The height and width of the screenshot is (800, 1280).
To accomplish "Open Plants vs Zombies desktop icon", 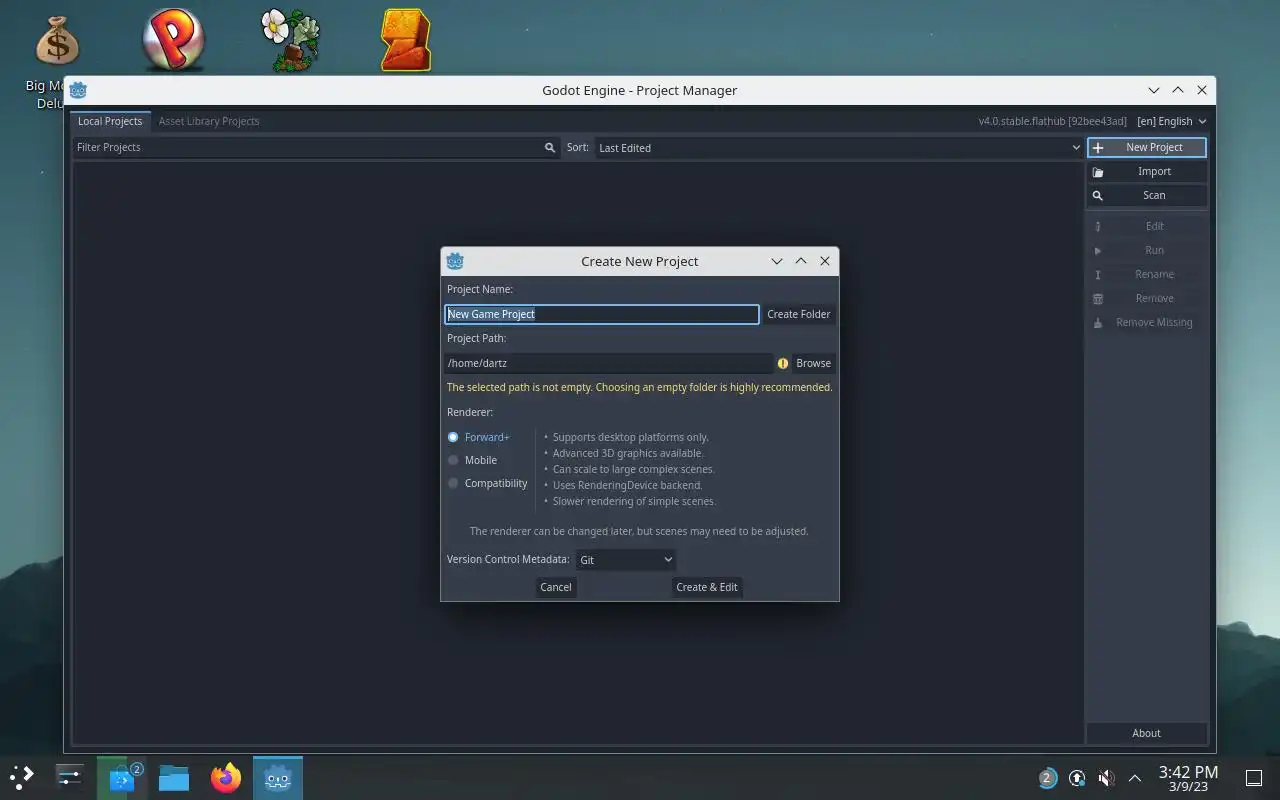I will tap(290, 40).
